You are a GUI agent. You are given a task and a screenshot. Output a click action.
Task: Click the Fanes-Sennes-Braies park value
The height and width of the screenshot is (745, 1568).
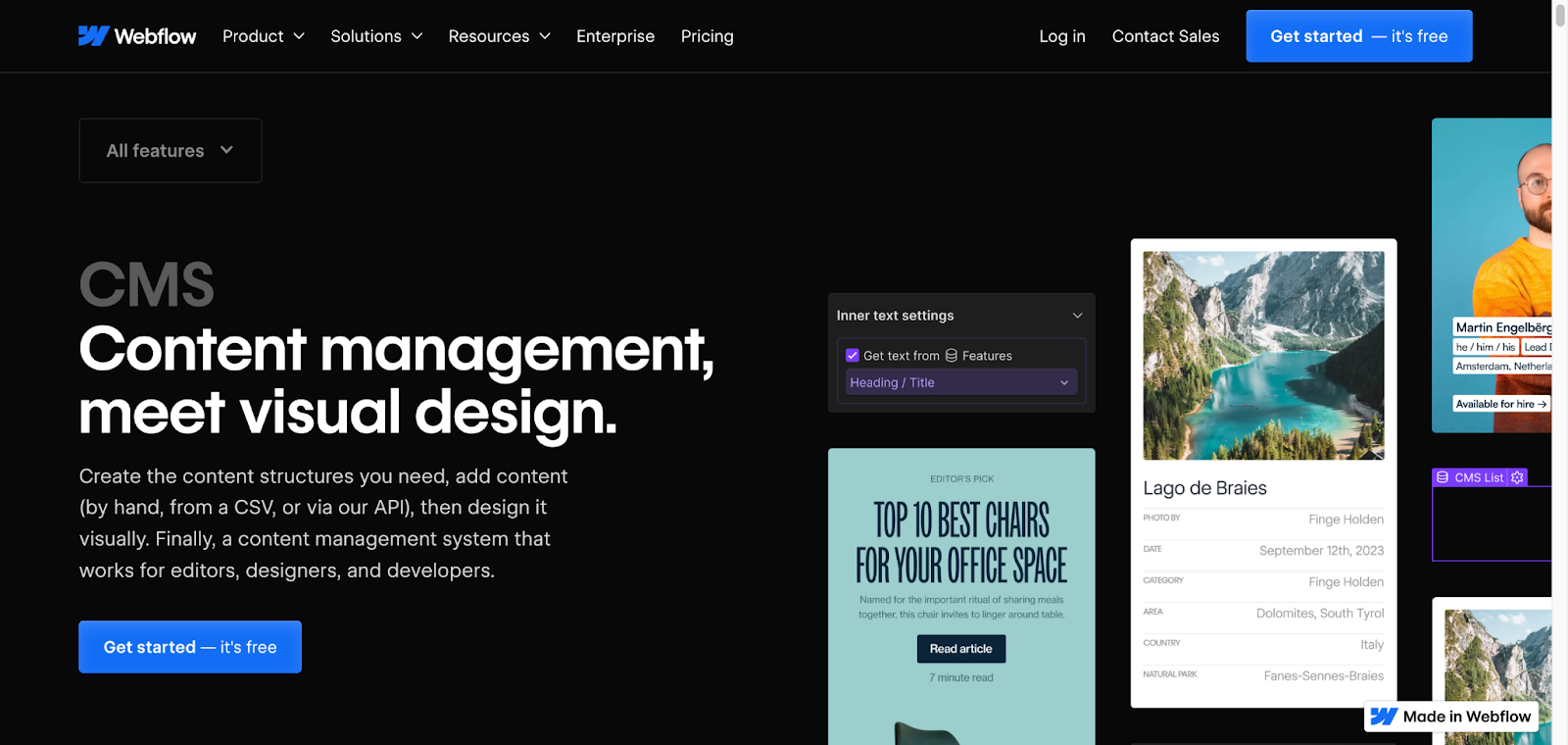pos(1324,676)
